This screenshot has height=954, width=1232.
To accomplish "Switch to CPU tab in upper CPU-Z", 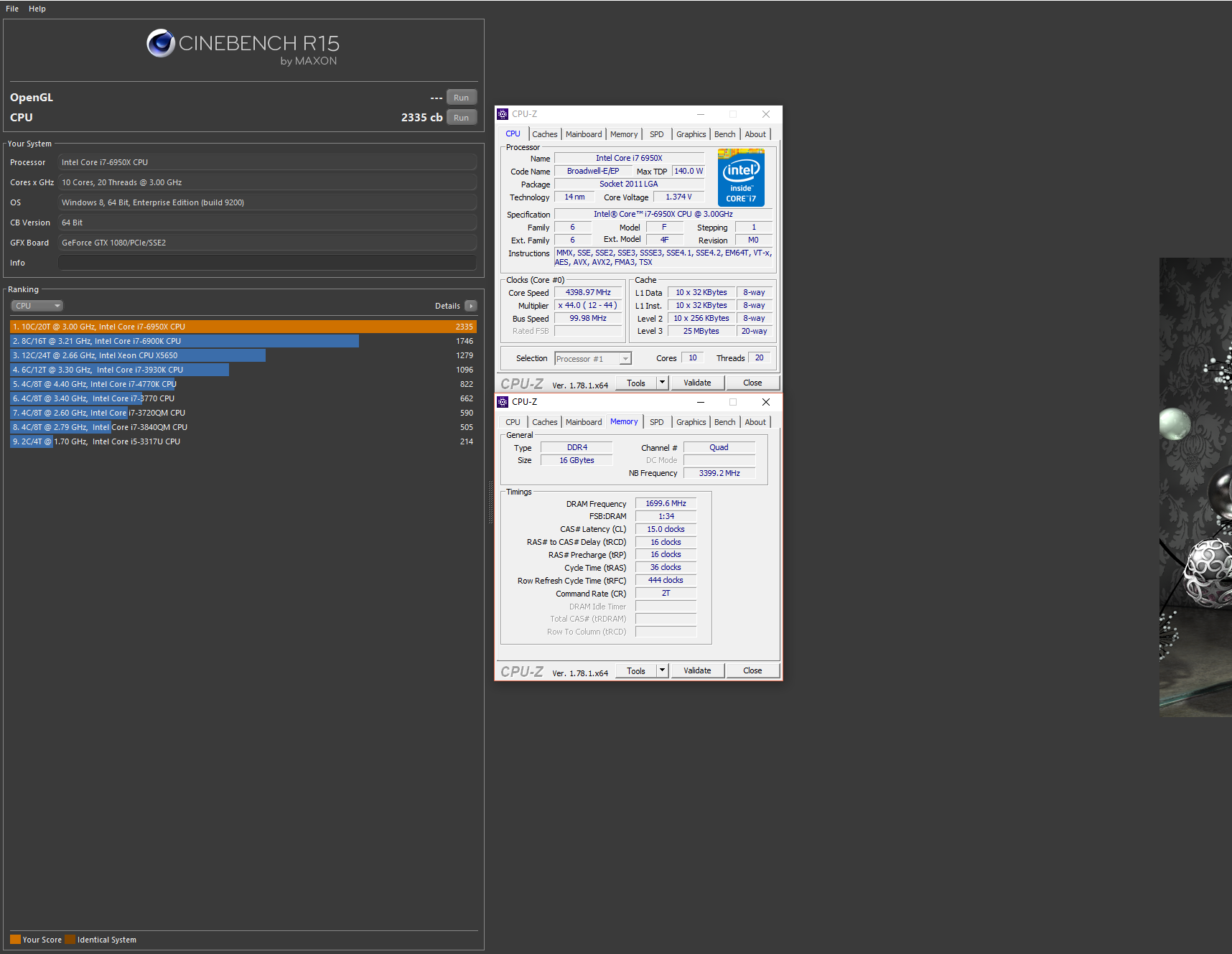I will pos(513,134).
